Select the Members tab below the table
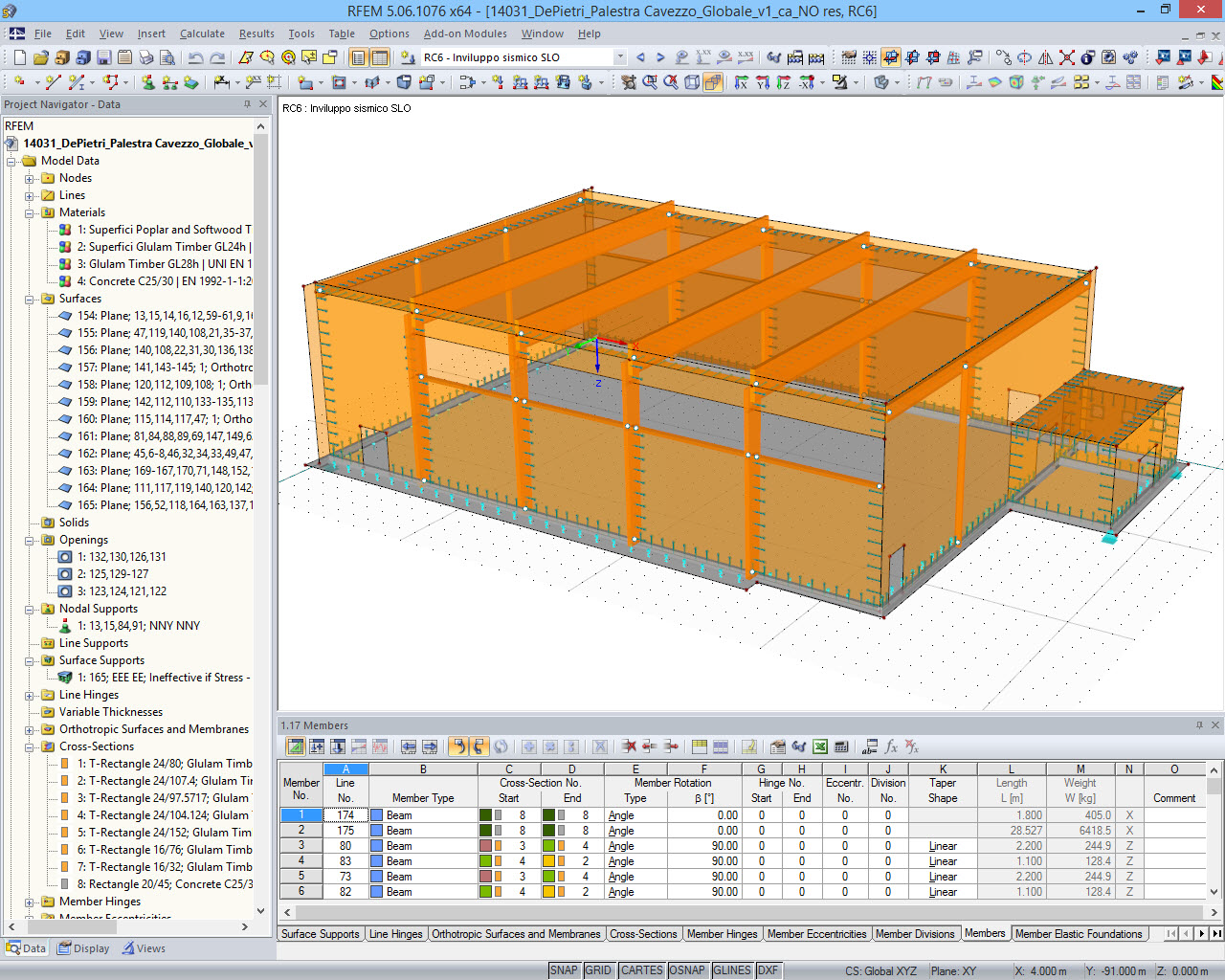 pos(985,933)
